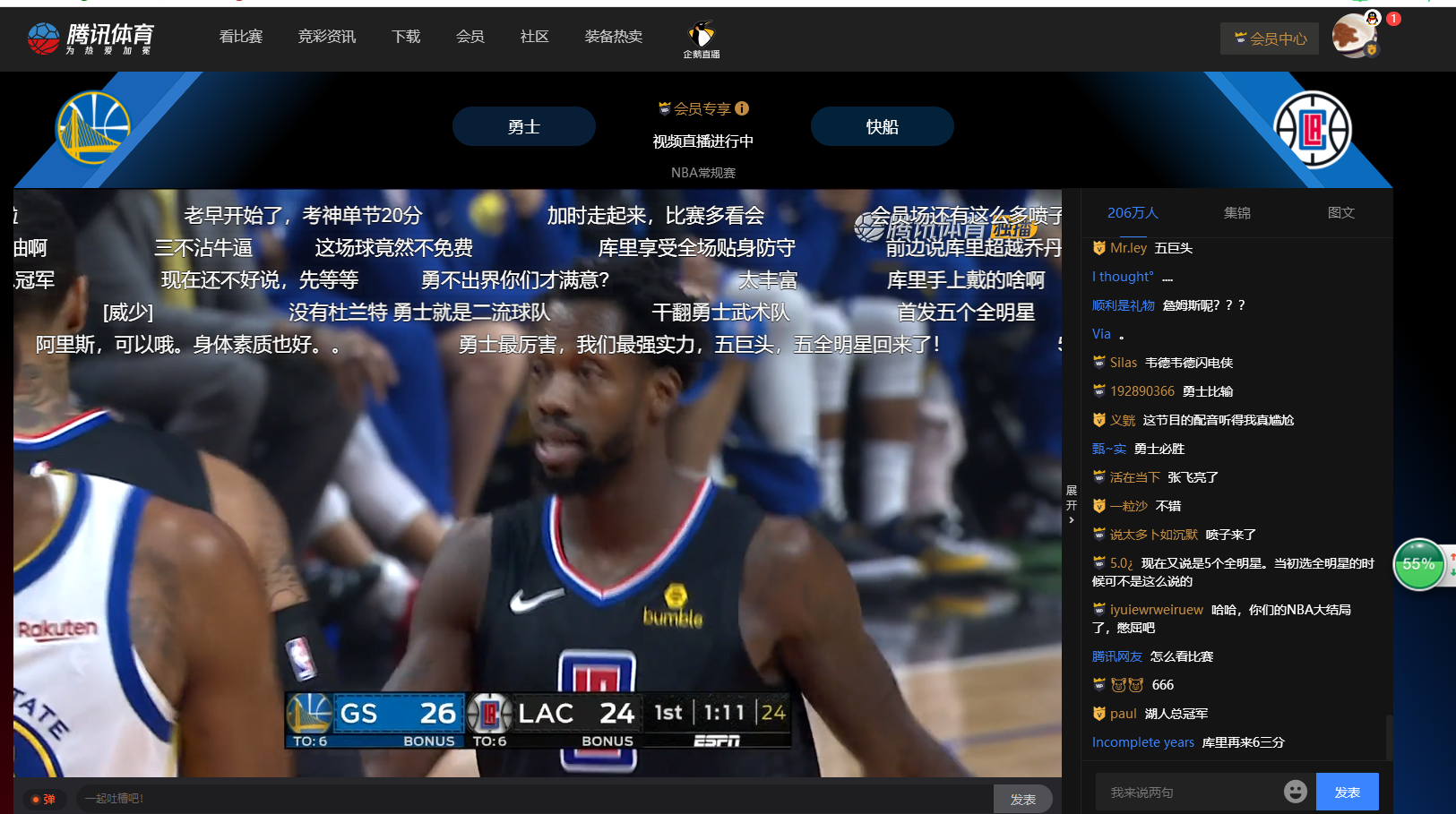Toggle the 弹 danmaku switch

coord(43,799)
